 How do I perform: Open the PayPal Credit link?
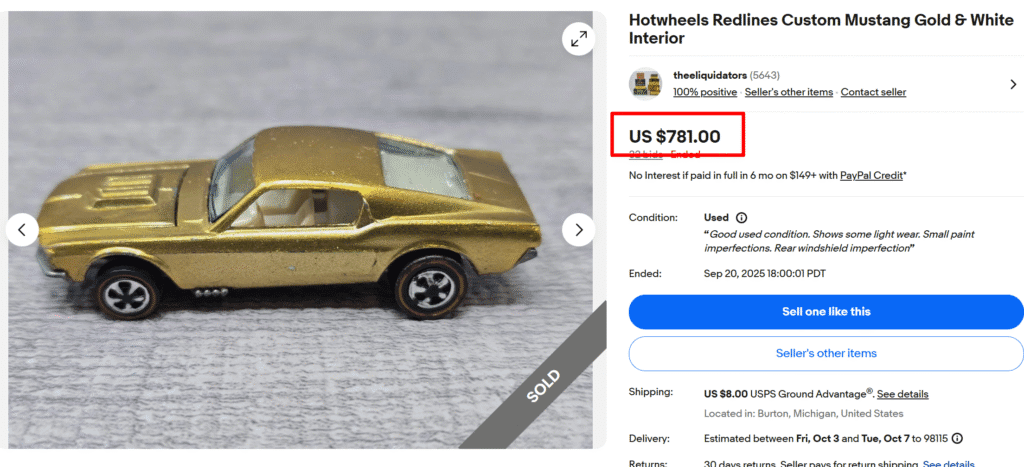pyautogui.click(x=871, y=176)
